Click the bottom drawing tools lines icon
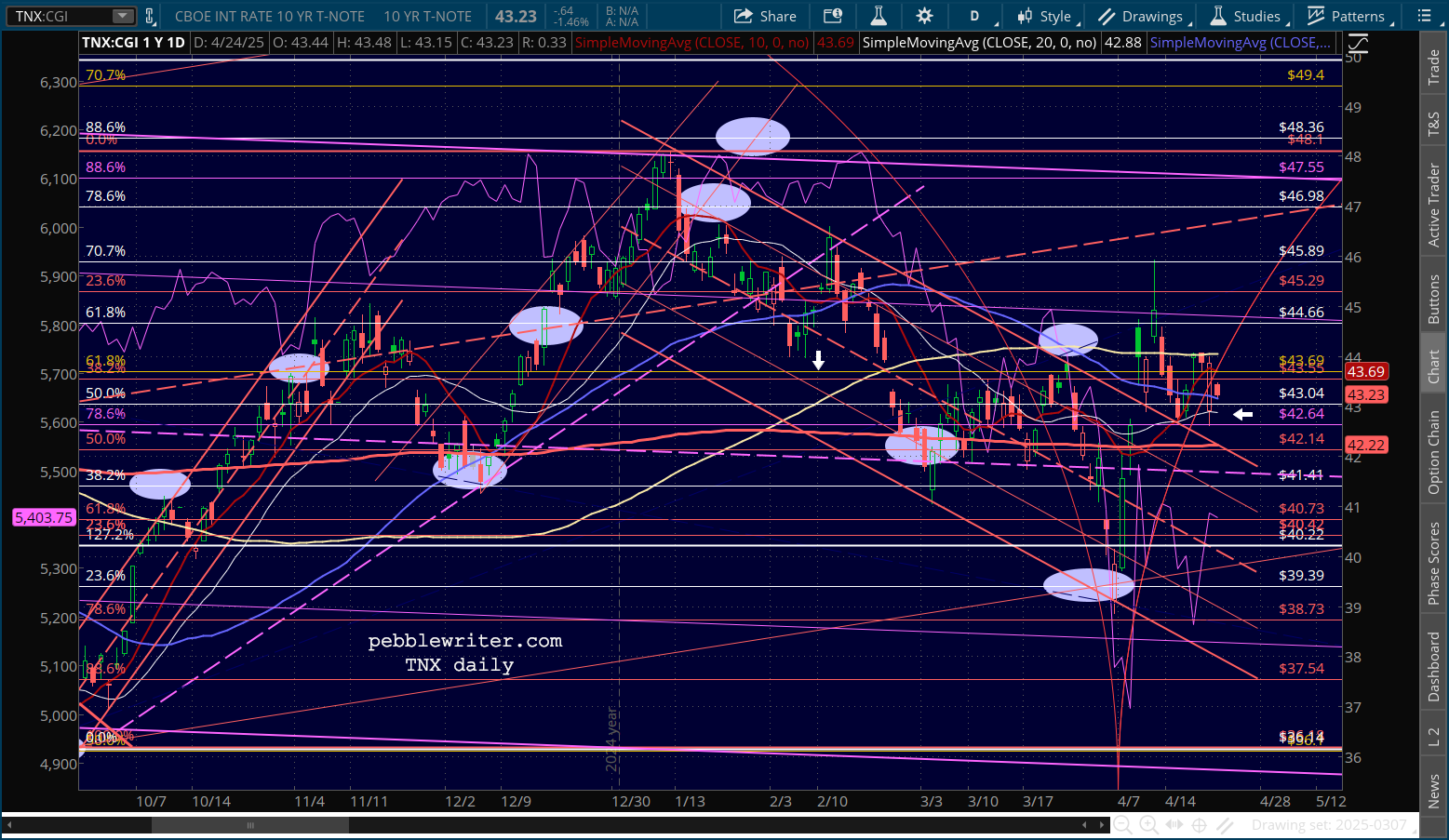The image size is (1449, 840). pyautogui.click(x=1225, y=825)
